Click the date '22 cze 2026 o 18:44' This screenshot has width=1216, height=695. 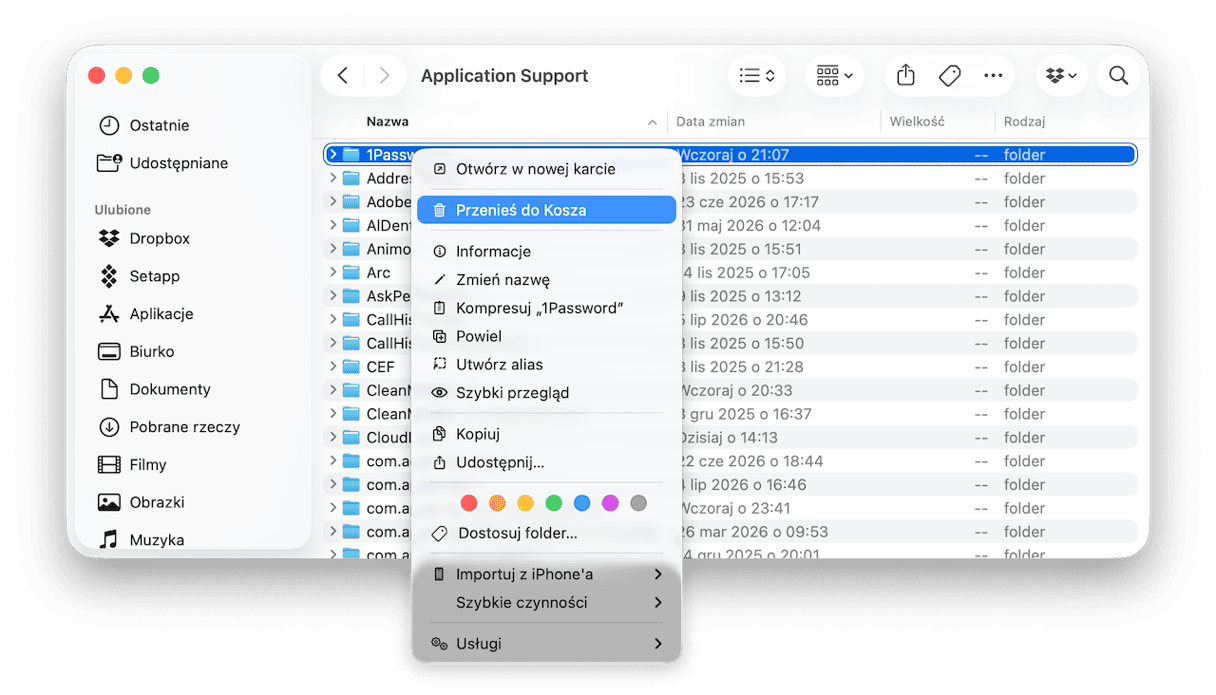point(752,461)
